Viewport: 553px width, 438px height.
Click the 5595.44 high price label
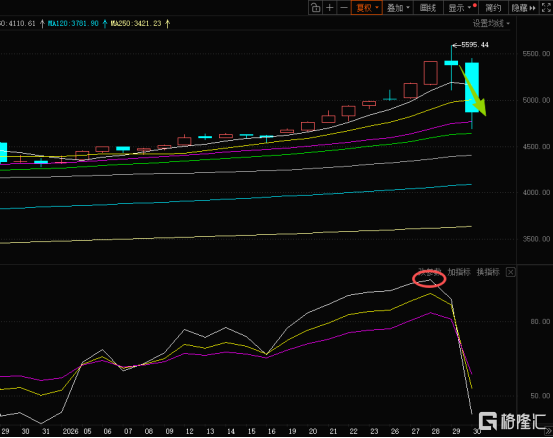point(475,45)
